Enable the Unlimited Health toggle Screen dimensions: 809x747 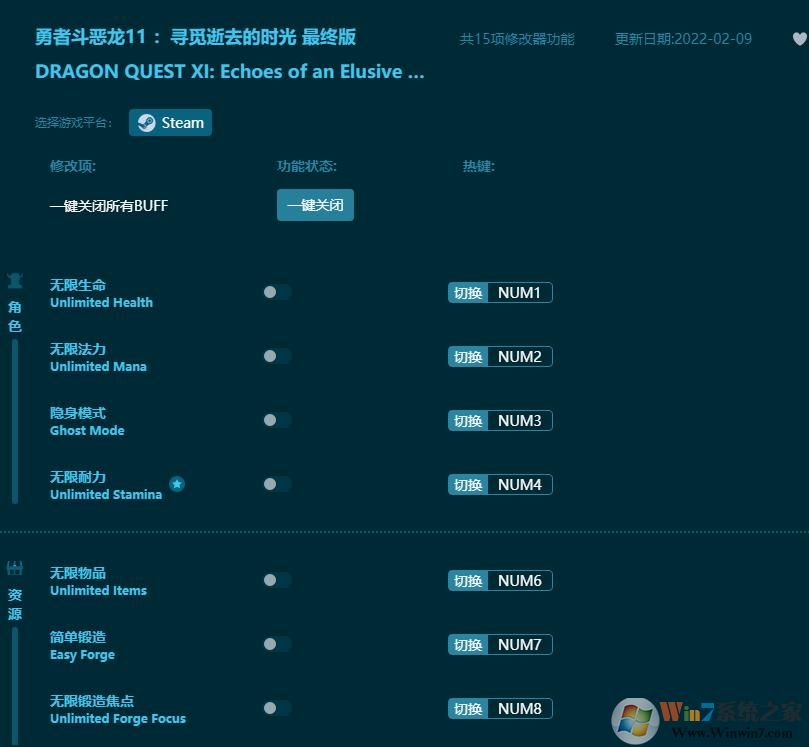click(276, 292)
